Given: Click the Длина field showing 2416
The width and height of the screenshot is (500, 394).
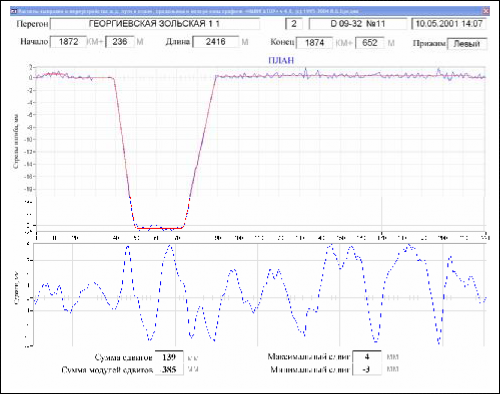Looking at the screenshot, I should (216, 42).
